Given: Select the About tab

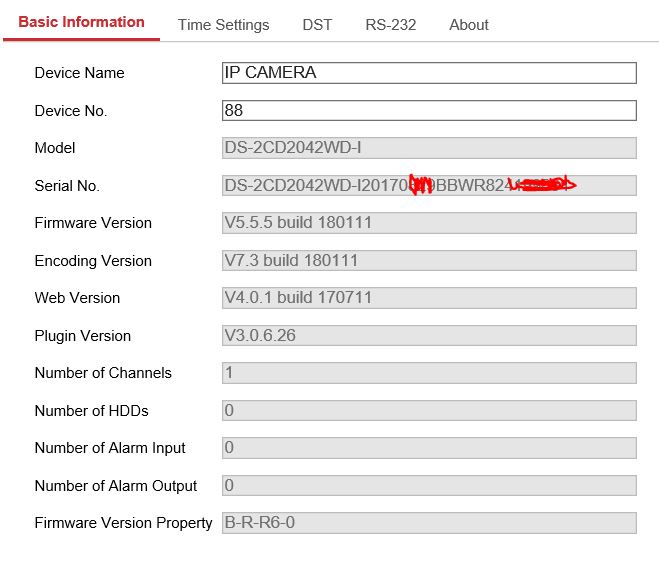Looking at the screenshot, I should 468,25.
